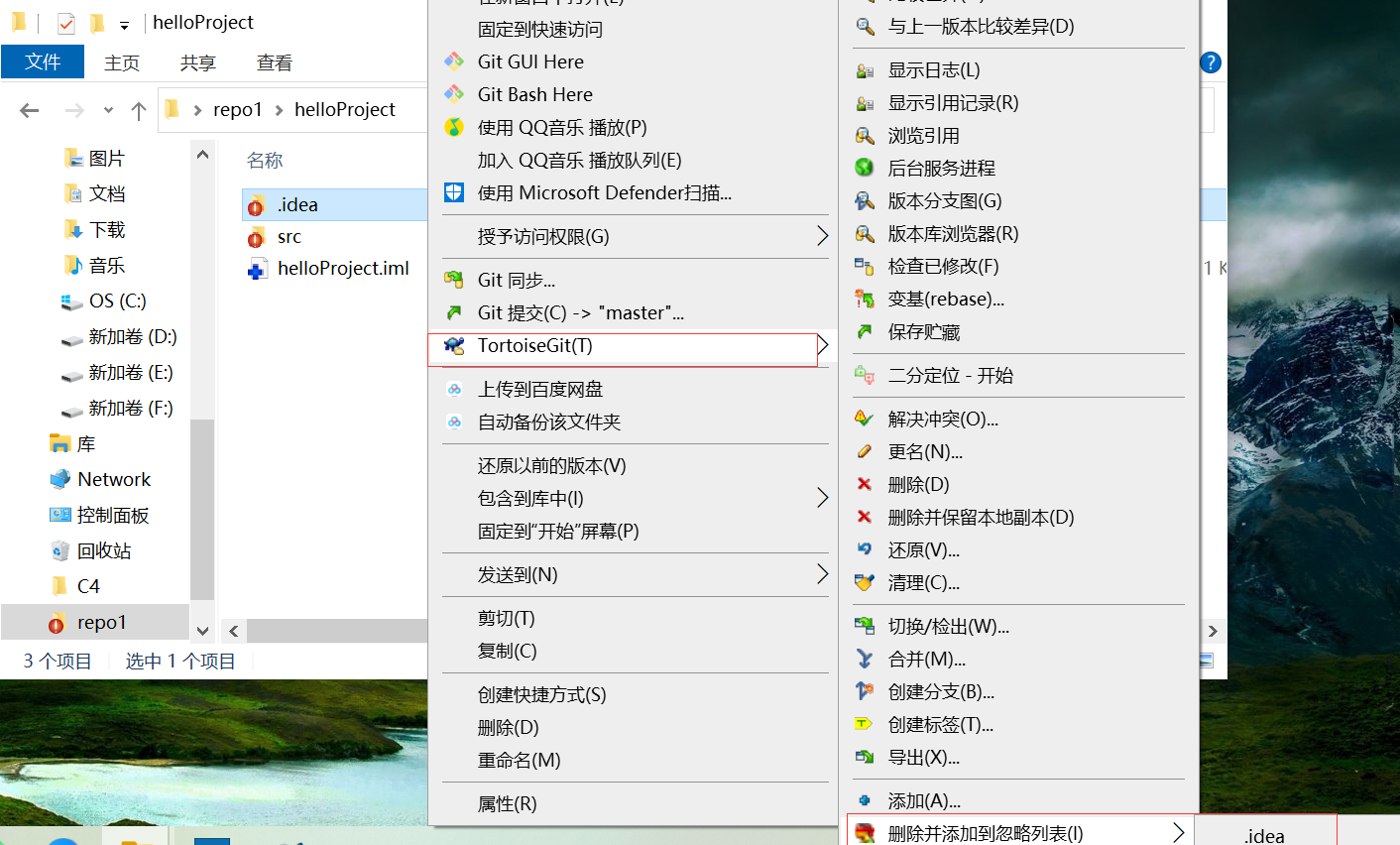Screen dimensions: 1400x845
Task: Go up one folder level arrow
Action: tap(139, 110)
